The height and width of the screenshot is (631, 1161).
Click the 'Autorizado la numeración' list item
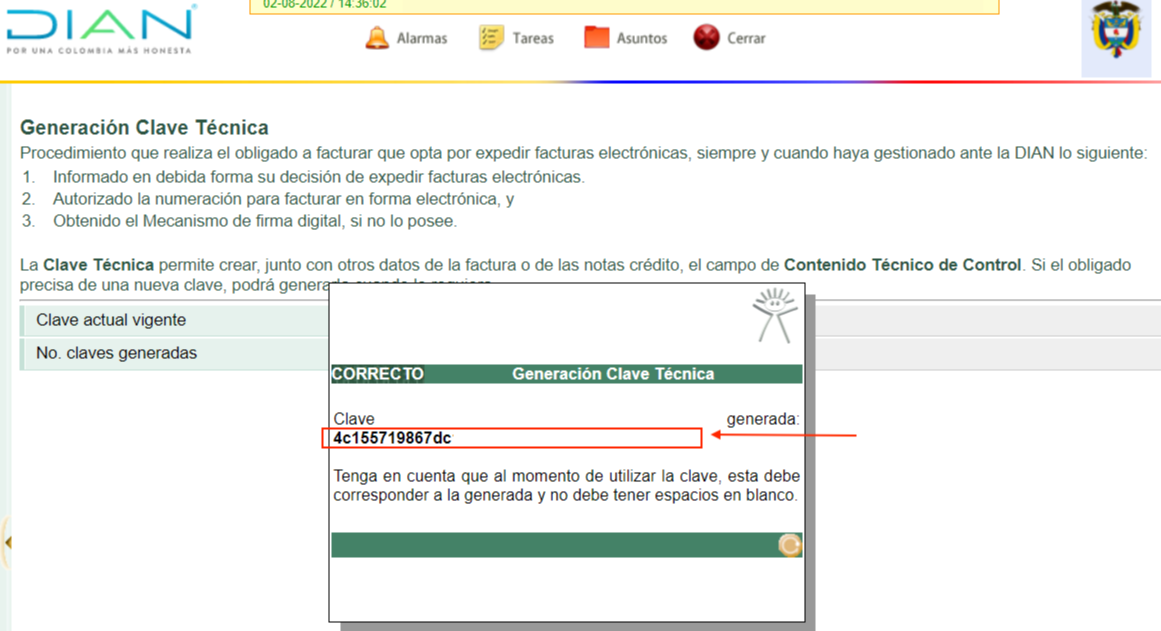[284, 199]
